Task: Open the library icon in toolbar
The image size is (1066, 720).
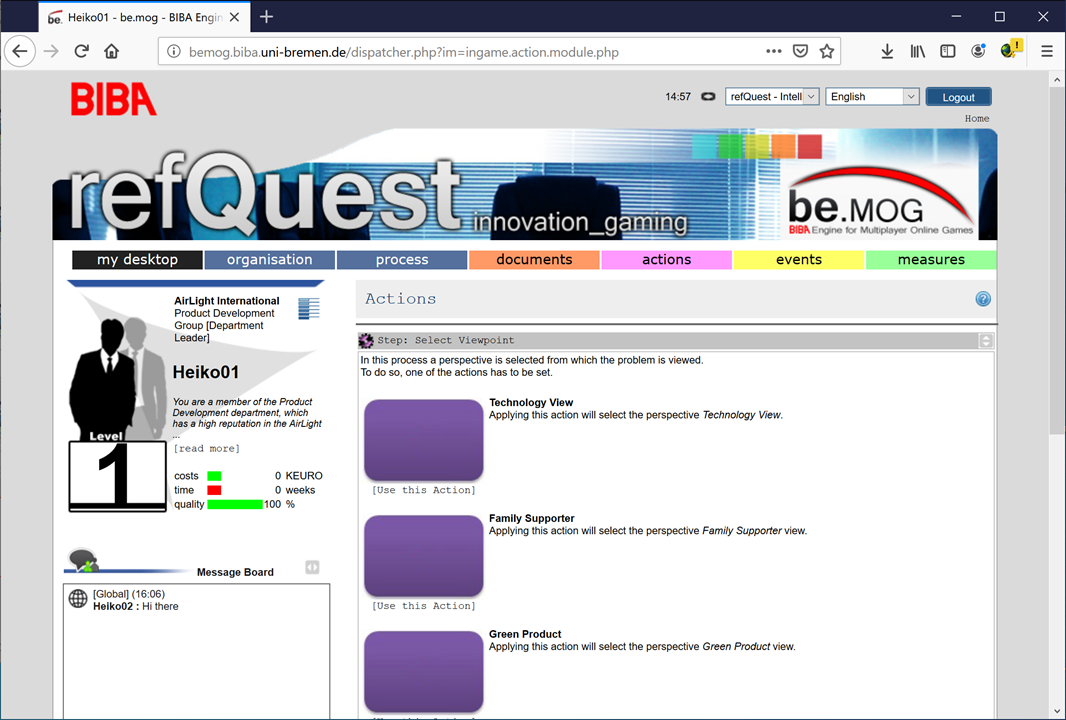Action: [x=918, y=51]
